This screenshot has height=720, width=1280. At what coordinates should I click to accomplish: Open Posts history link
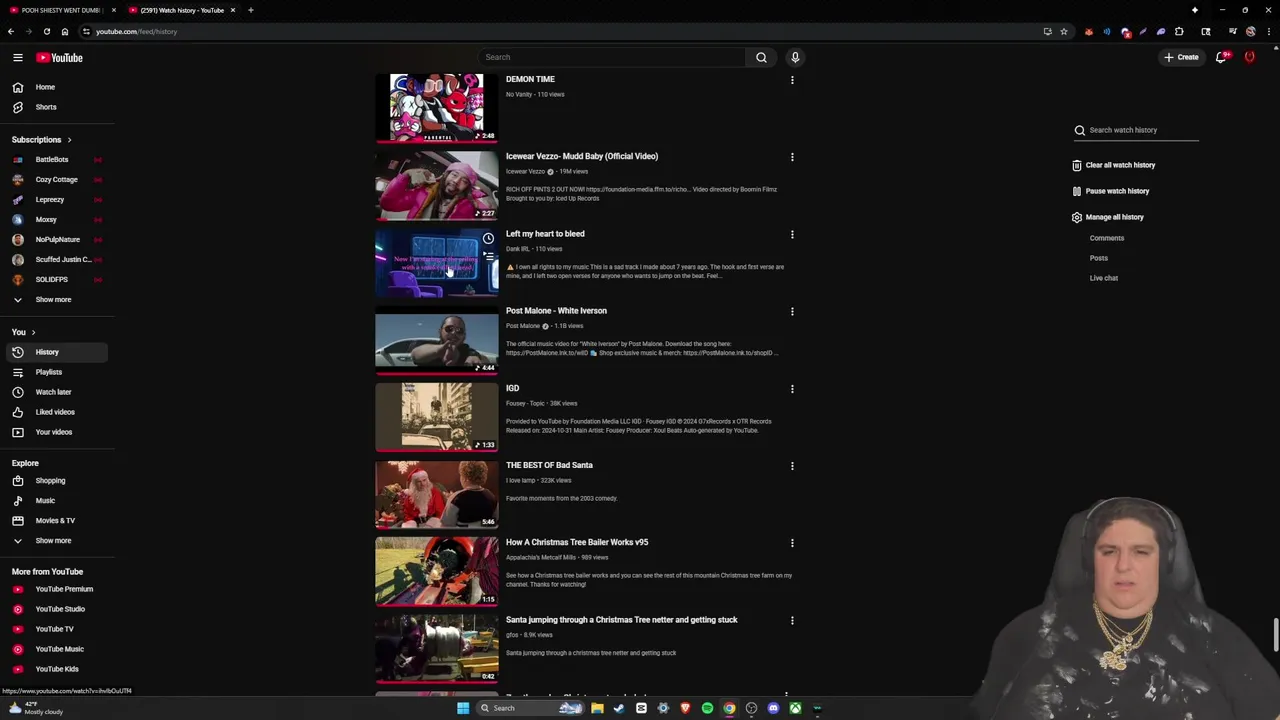(x=1099, y=258)
